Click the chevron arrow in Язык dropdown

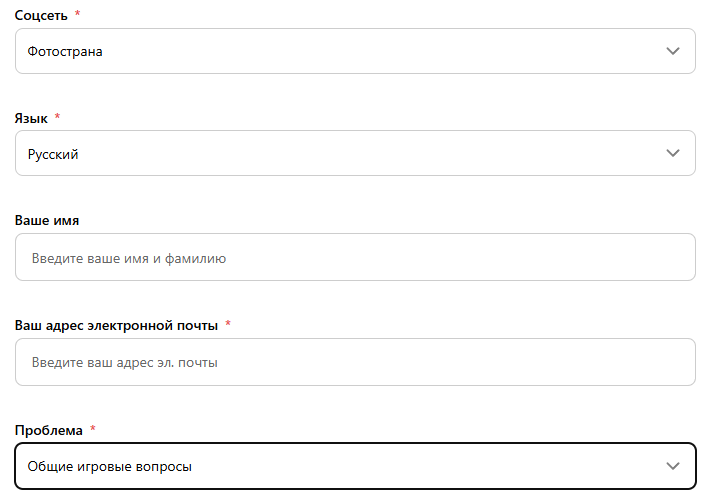pyautogui.click(x=673, y=154)
